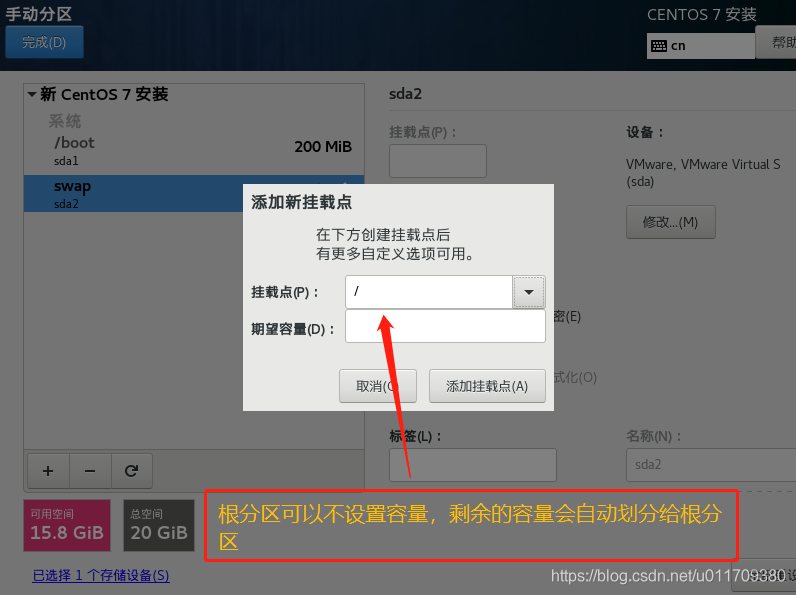Click the 取消 button in dialog
Image resolution: width=796 pixels, height=595 pixels.
click(378, 386)
